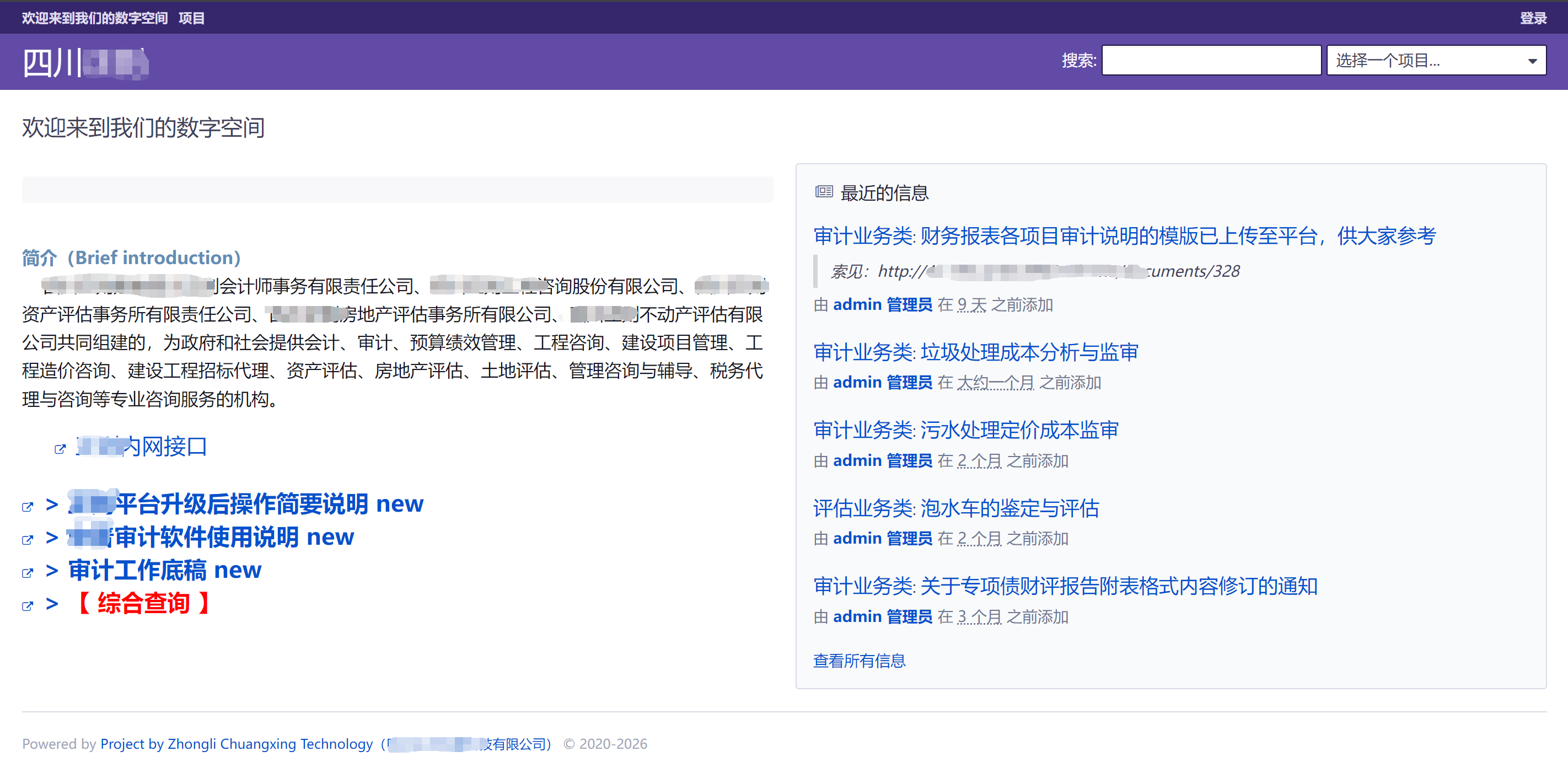Open the 项目 menu item

pos(192,18)
